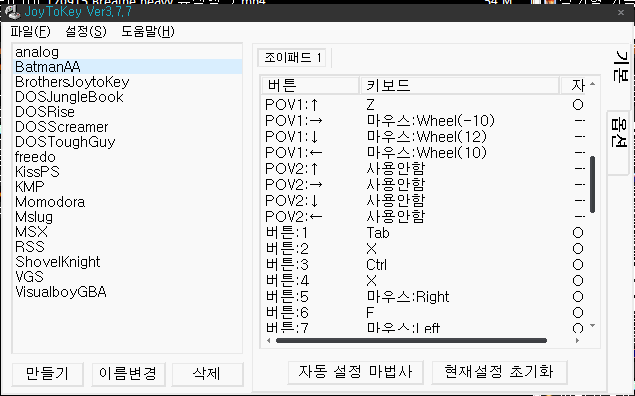Switch to the 조이패드 1 tab
Image resolution: width=635 pixels, height=396 pixels.
[x=292, y=57]
